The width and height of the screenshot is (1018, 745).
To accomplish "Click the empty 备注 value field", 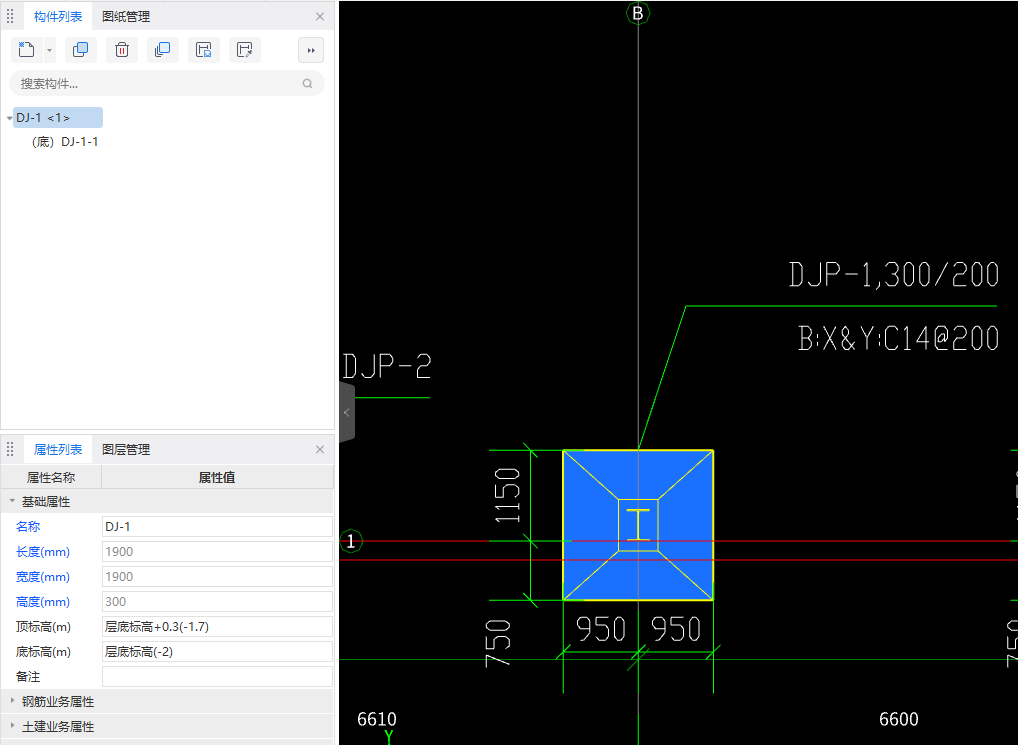I will 217,676.
